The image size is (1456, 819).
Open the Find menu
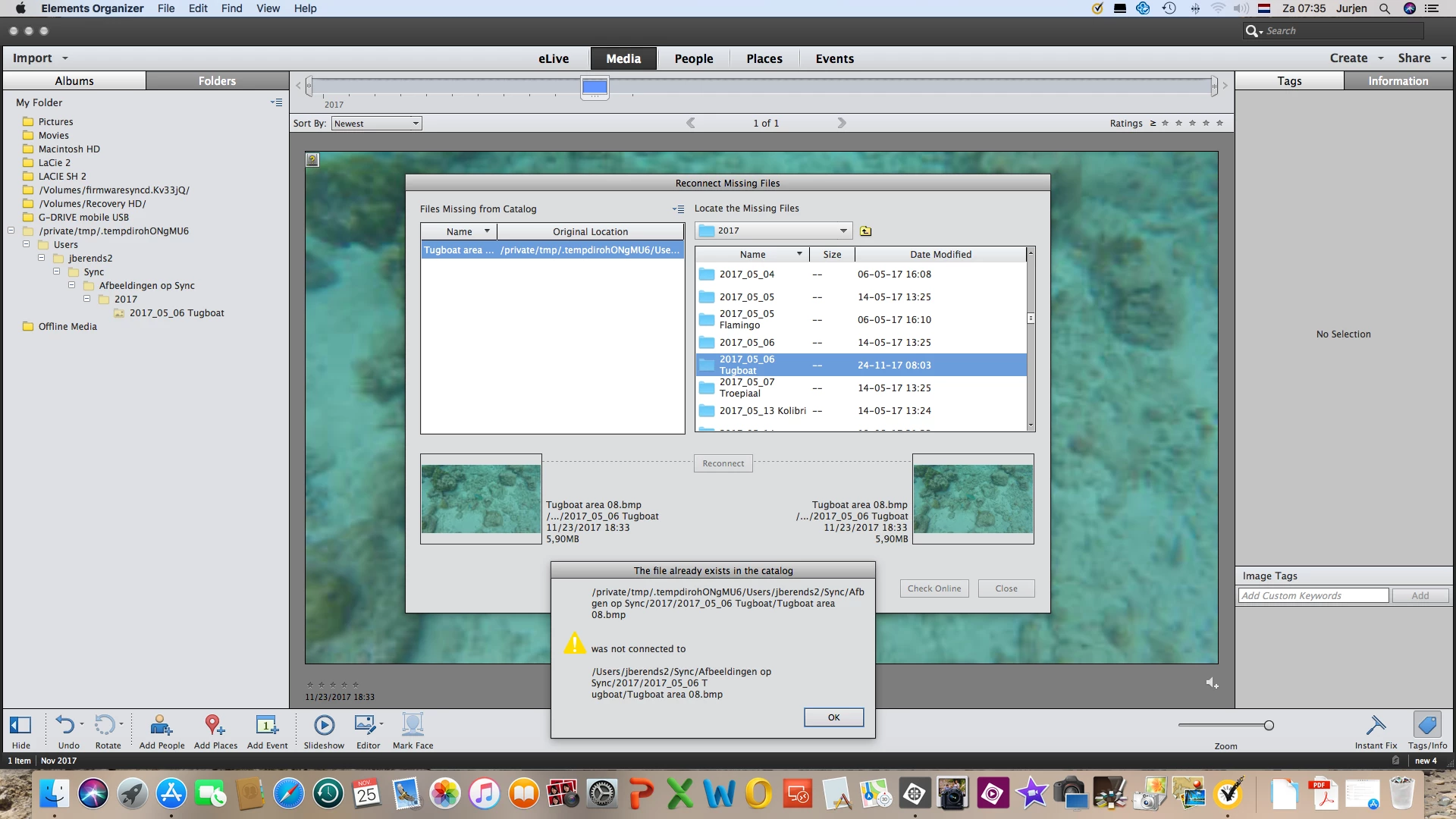(231, 8)
